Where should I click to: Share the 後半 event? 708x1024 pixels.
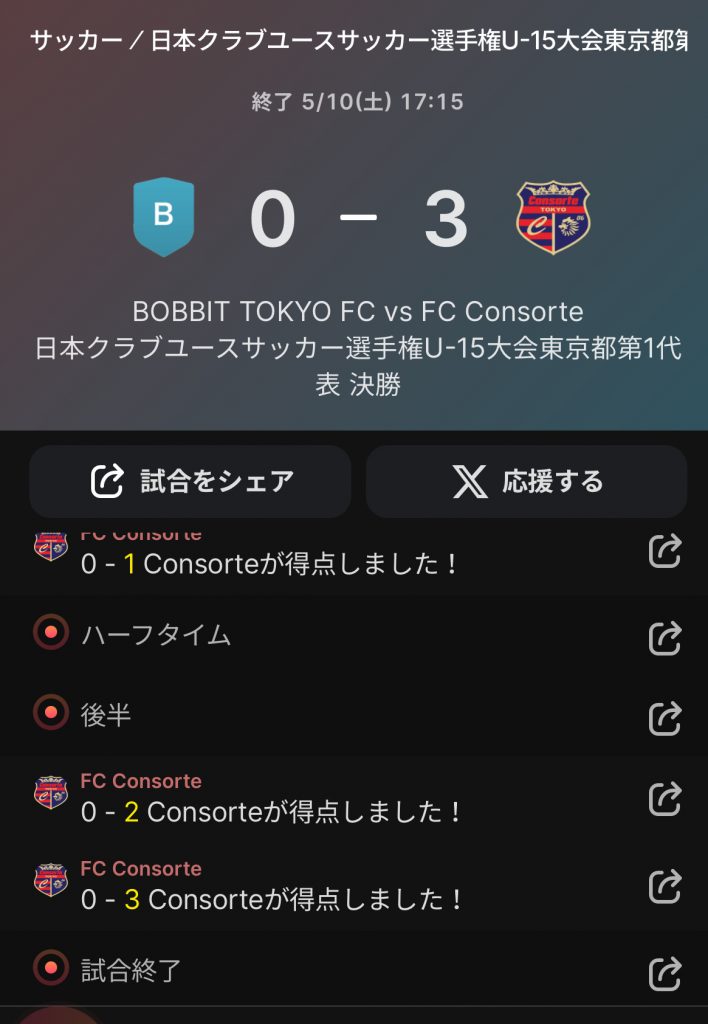(x=665, y=718)
